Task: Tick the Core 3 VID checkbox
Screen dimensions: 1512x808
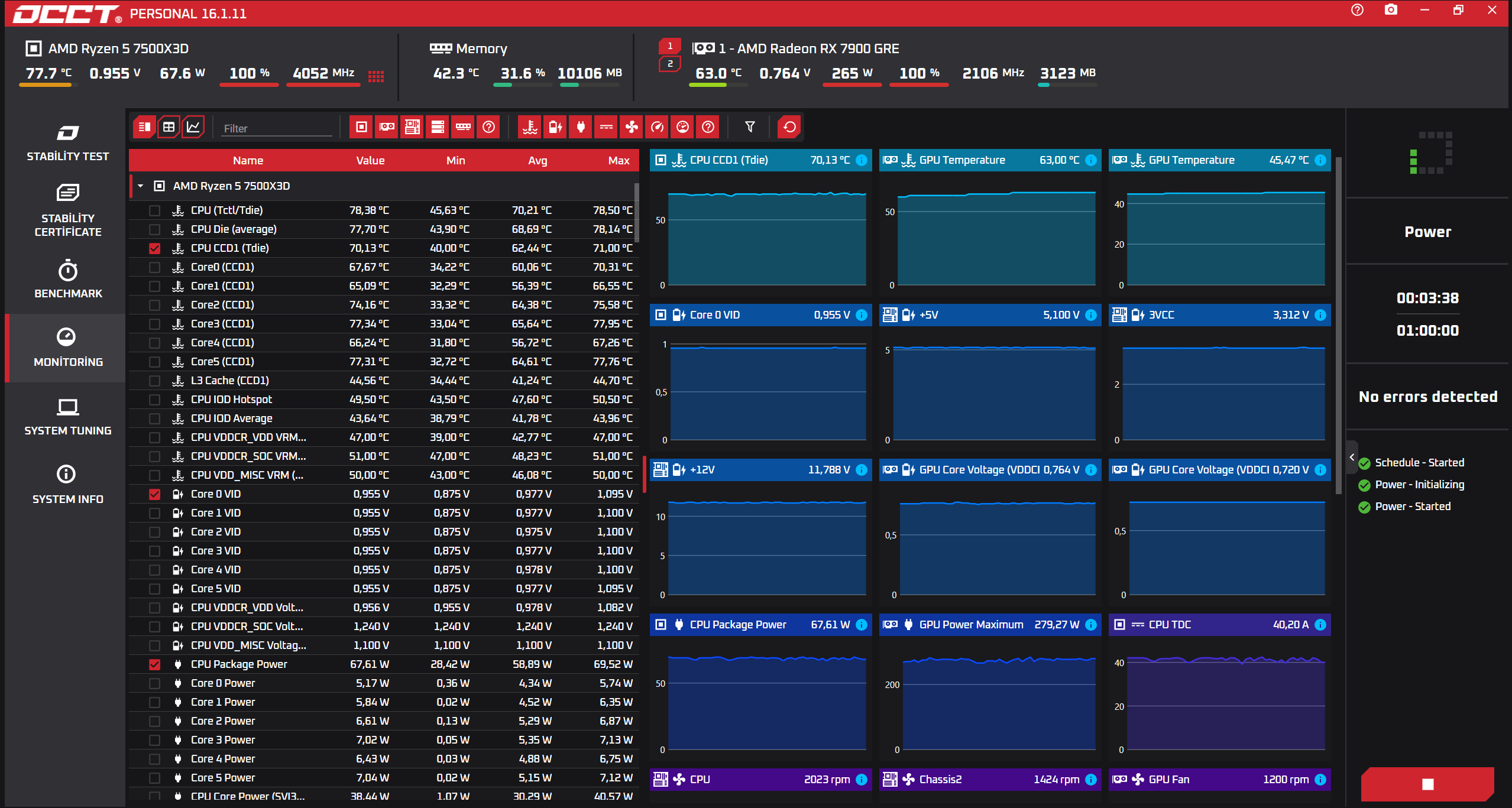Action: 155,551
